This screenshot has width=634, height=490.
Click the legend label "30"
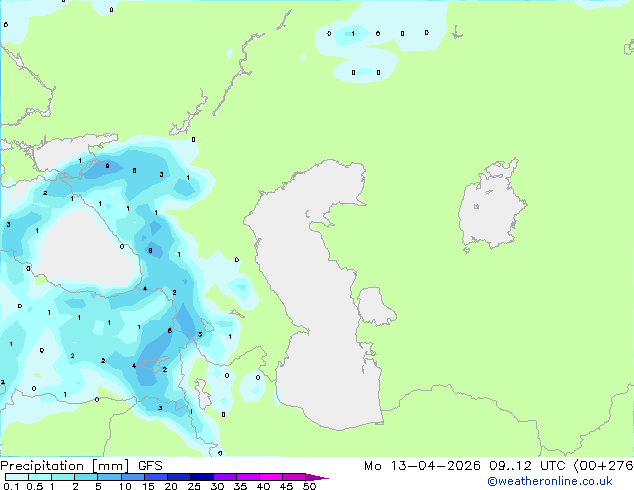217,486
